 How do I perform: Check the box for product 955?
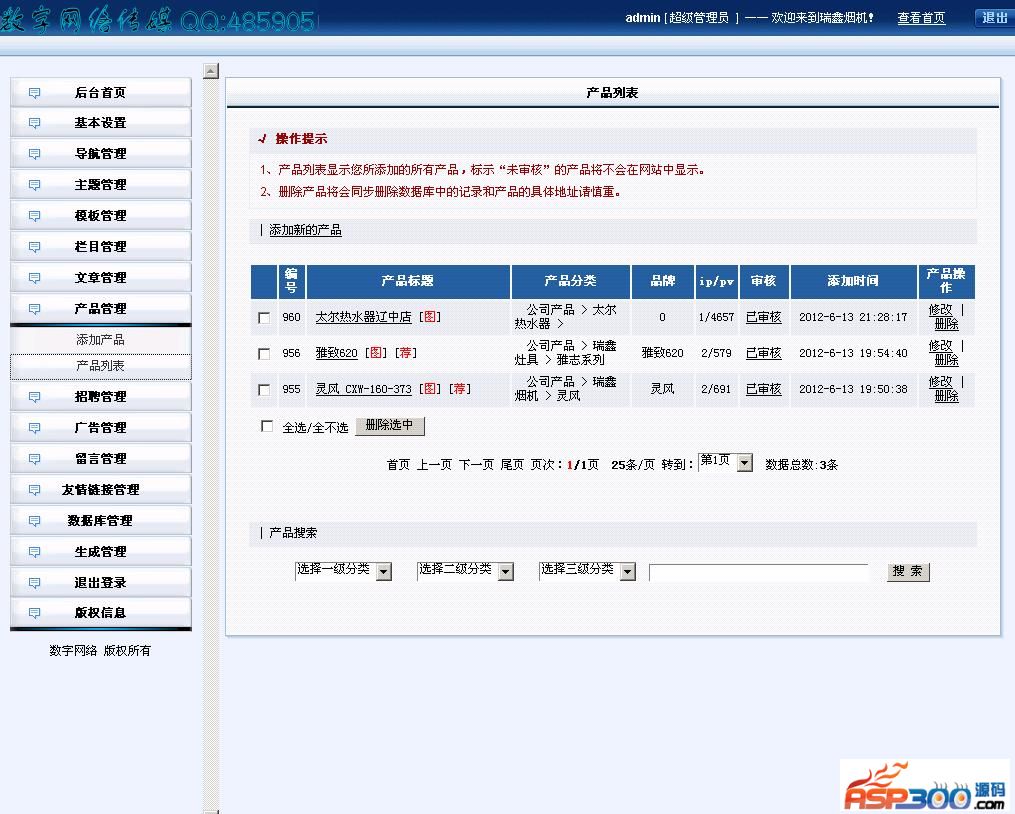point(263,390)
